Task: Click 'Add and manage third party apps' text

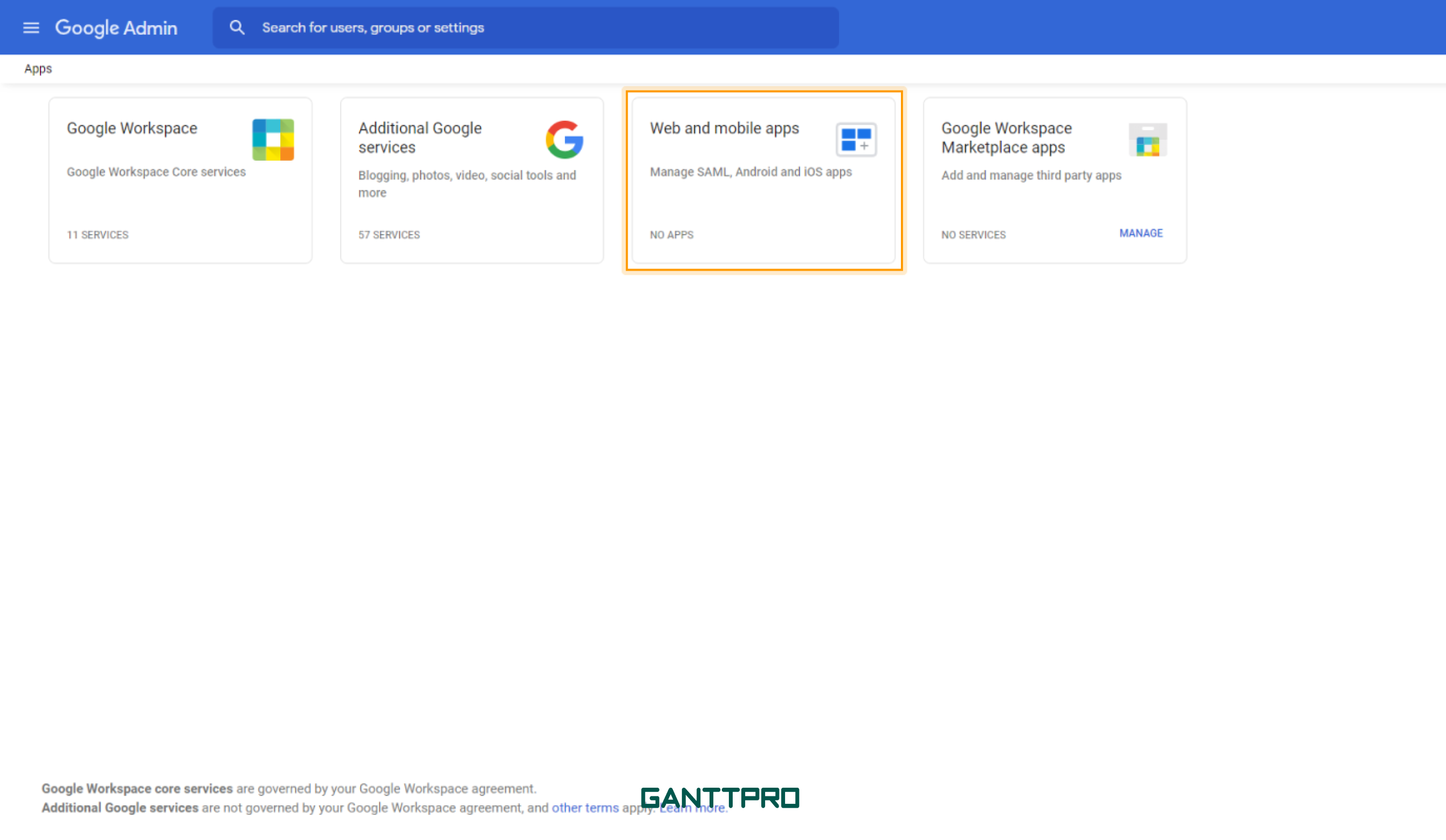Action: click(x=1031, y=175)
